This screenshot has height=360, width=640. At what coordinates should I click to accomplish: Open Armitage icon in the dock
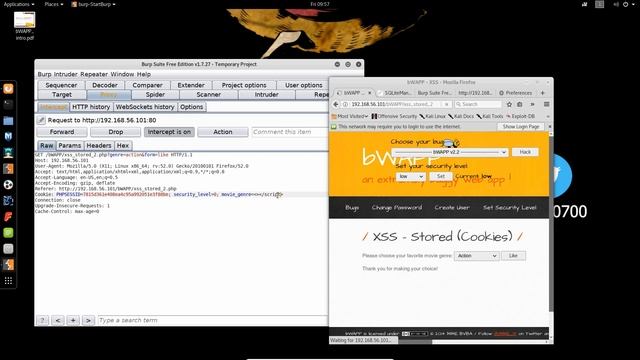(x=8, y=153)
